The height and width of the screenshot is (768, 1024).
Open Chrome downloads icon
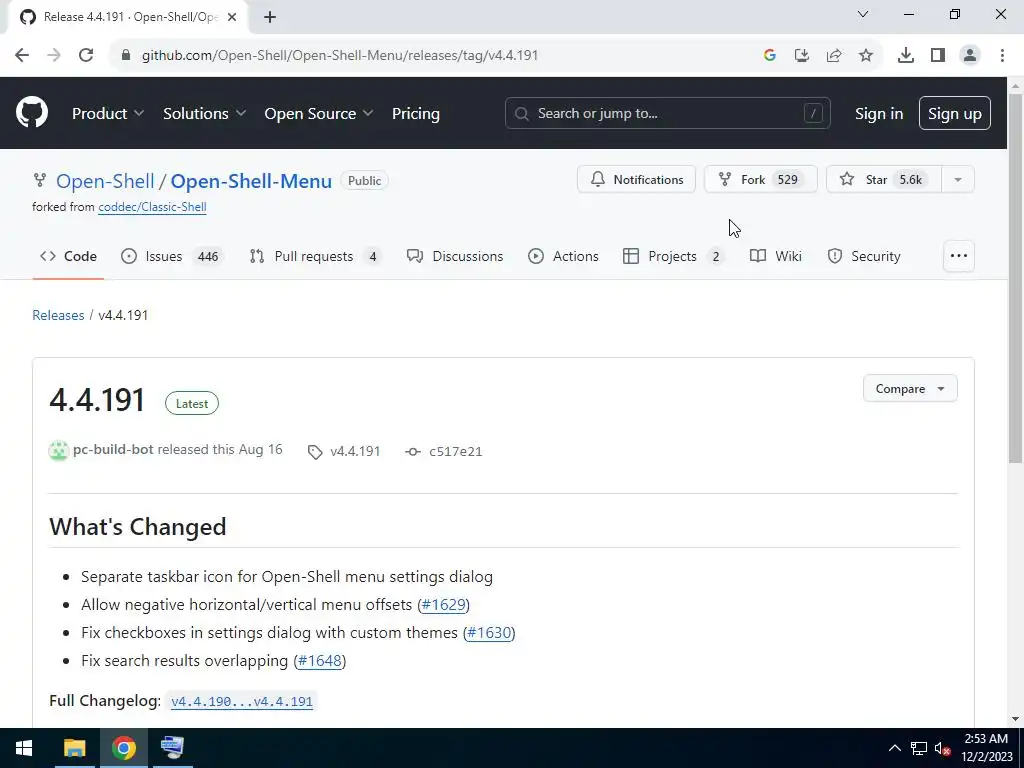[x=905, y=55]
